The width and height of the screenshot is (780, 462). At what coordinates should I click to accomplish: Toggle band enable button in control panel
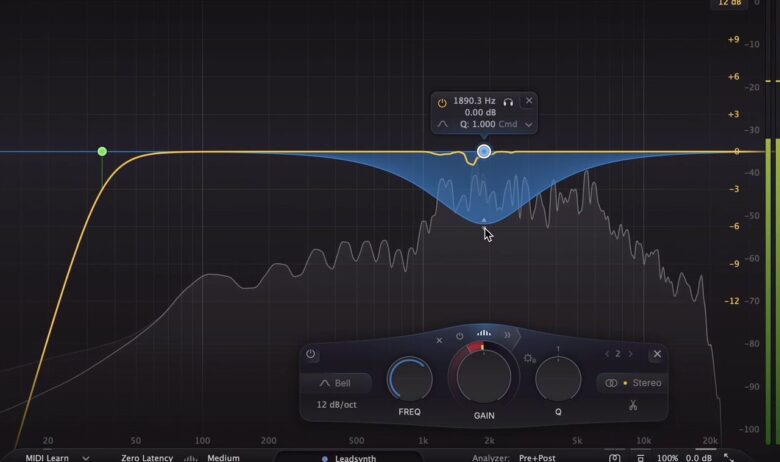311,354
